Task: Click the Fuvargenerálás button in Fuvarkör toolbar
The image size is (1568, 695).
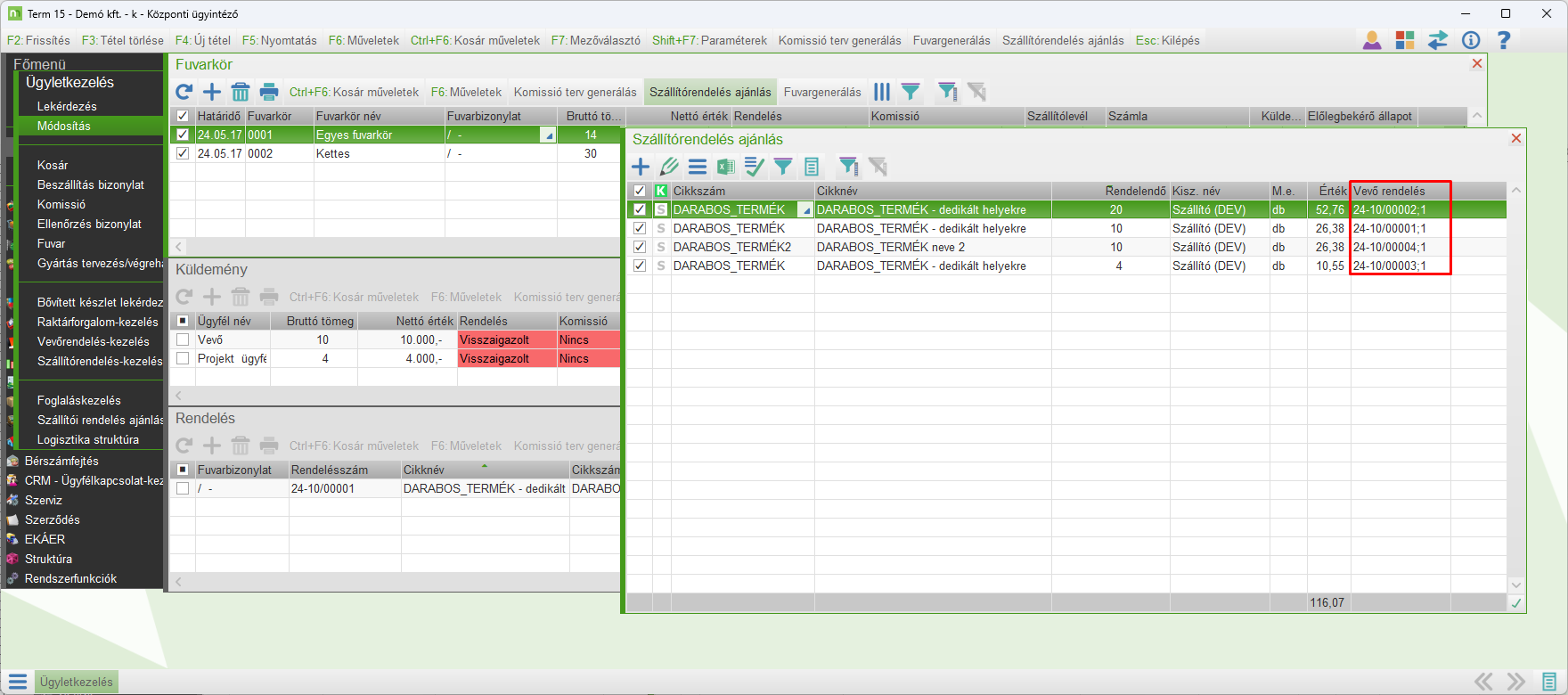Action: coord(822,92)
